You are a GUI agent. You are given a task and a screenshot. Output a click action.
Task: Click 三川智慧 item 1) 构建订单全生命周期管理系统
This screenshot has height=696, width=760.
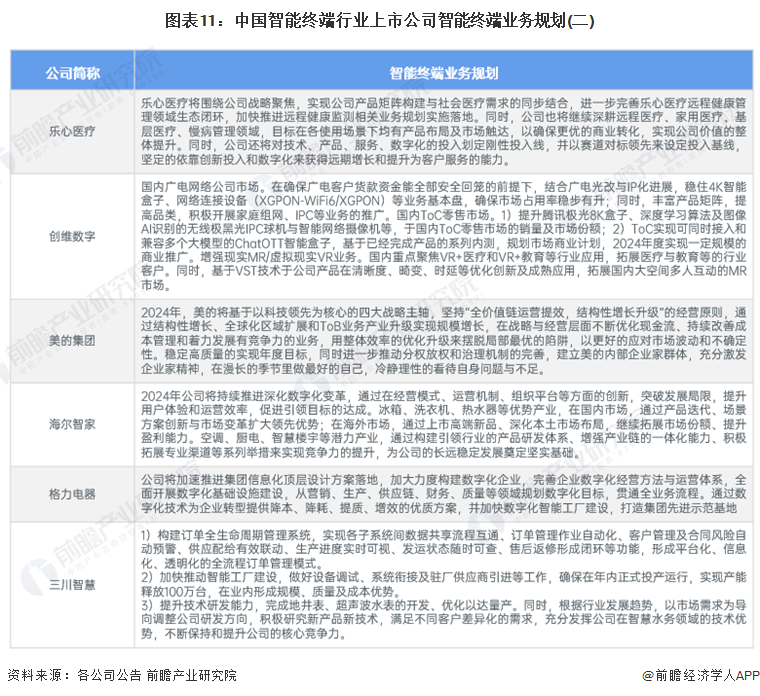443,550
